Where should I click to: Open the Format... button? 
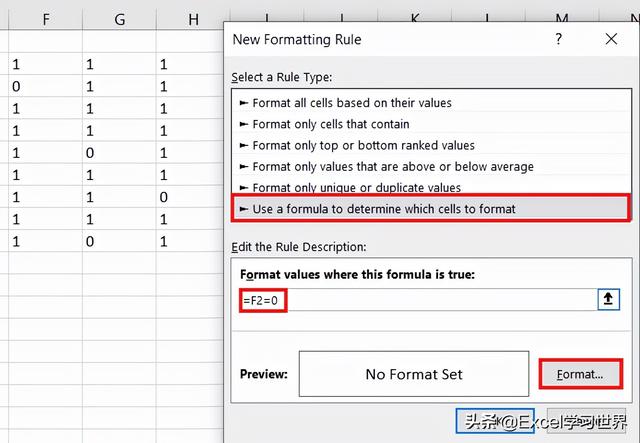(x=580, y=374)
